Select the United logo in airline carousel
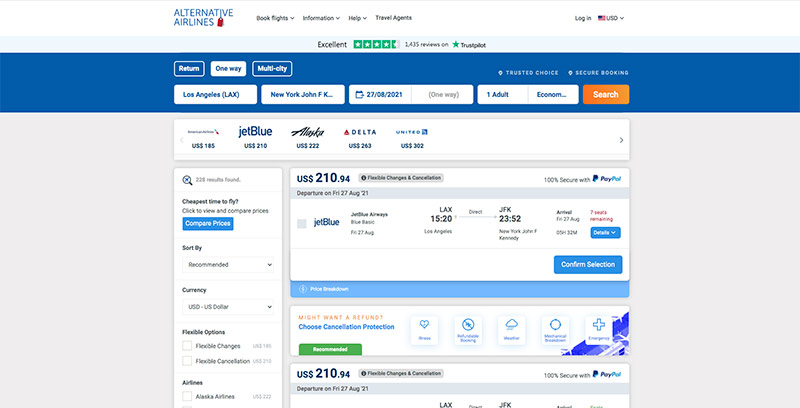Screen dimensions: 800x408 pos(412,132)
